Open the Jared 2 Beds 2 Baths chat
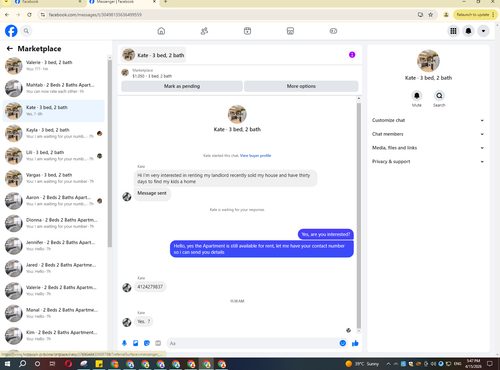The image size is (500, 370). pos(54,268)
